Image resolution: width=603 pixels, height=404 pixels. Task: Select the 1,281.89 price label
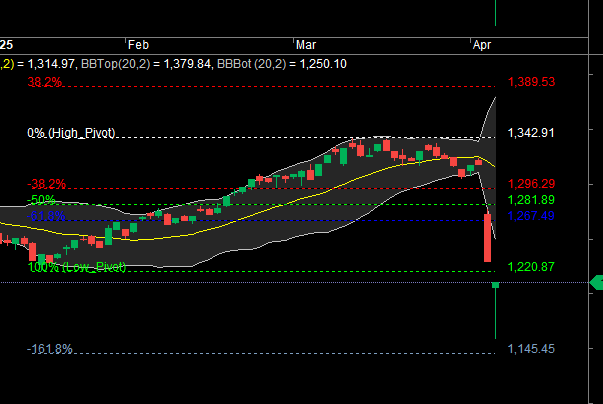tap(531, 200)
